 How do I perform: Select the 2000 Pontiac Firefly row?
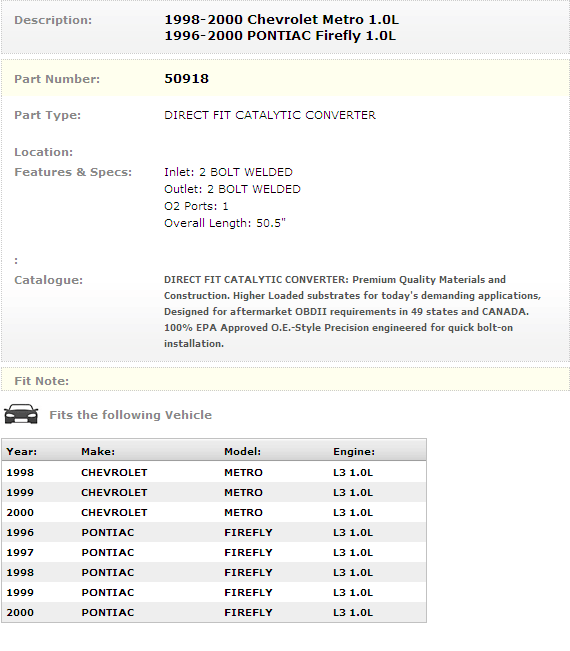tap(214, 612)
